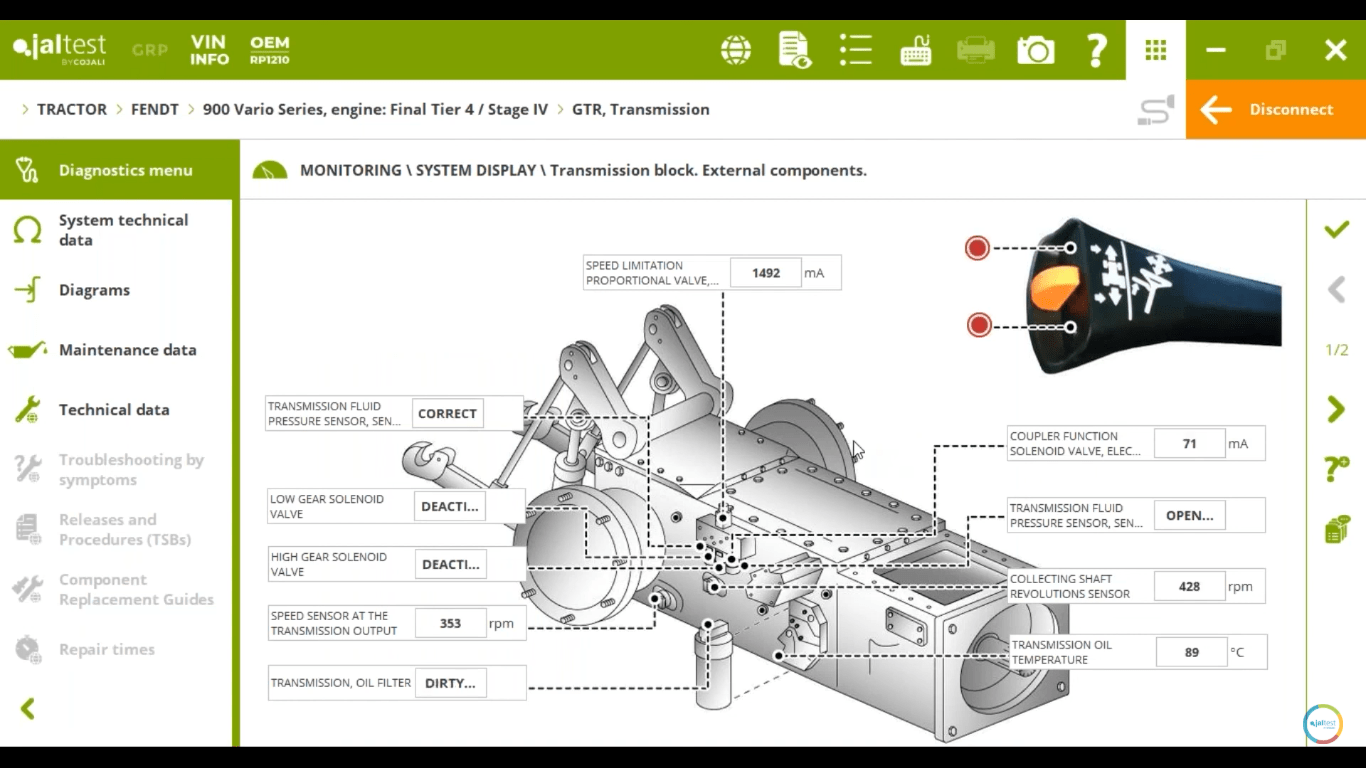Image resolution: width=1366 pixels, height=768 pixels.
Task: Click VIN INFO in the header
Action: point(209,50)
